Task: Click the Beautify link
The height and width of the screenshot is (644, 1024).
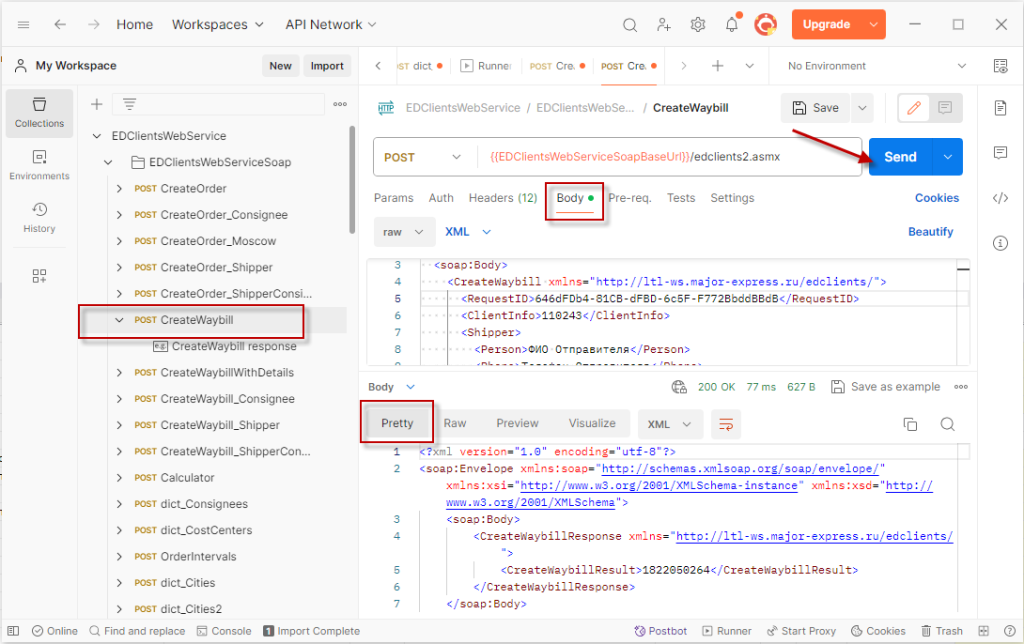Action: click(x=931, y=232)
